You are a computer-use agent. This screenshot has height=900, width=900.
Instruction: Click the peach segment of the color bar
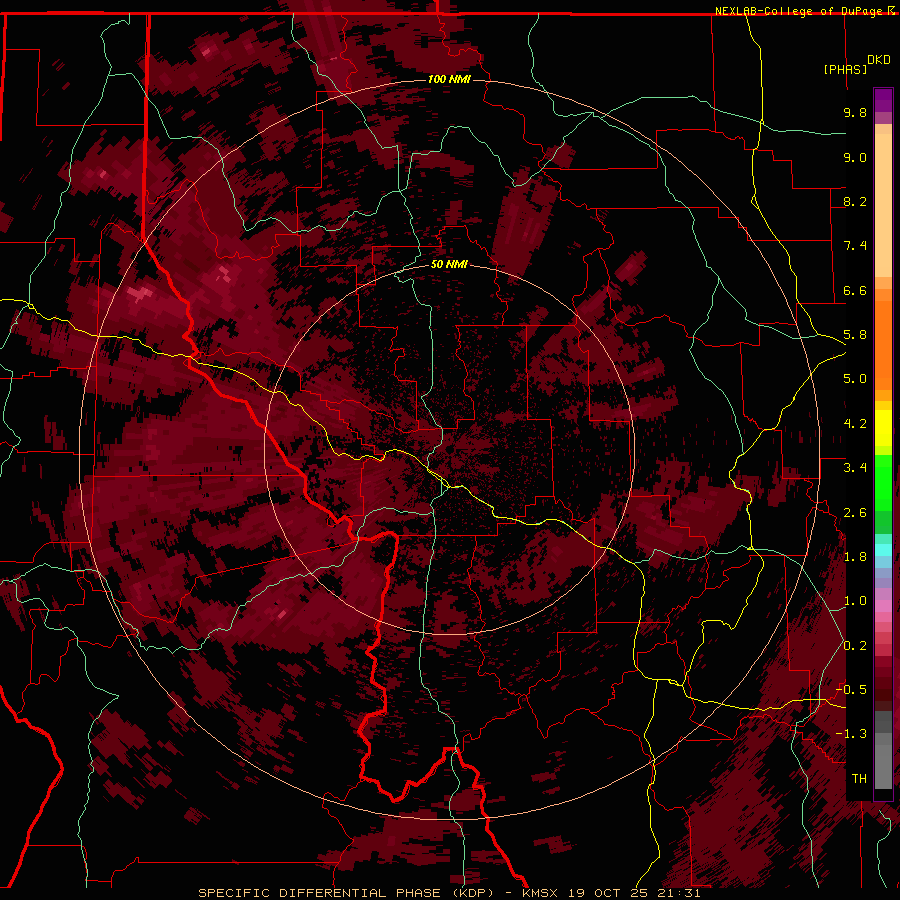[883, 207]
